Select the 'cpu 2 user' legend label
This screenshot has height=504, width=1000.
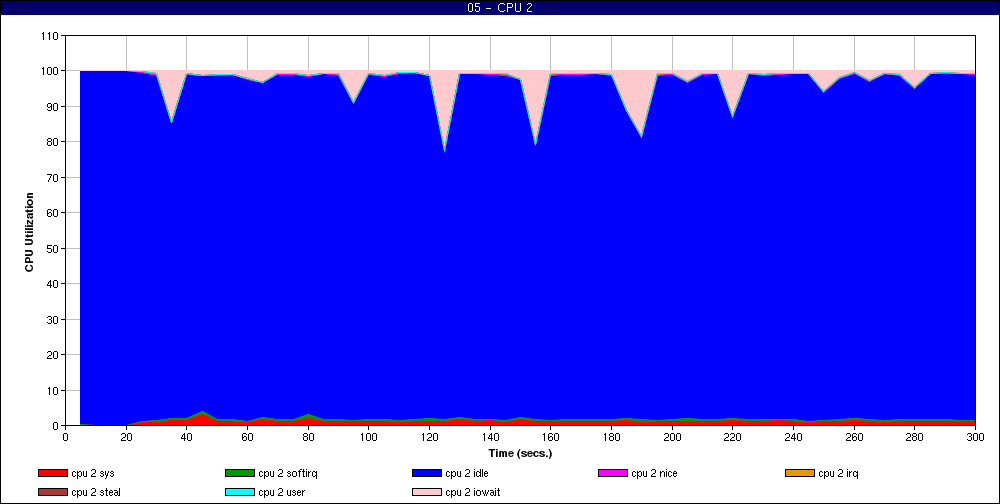[x=282, y=493]
